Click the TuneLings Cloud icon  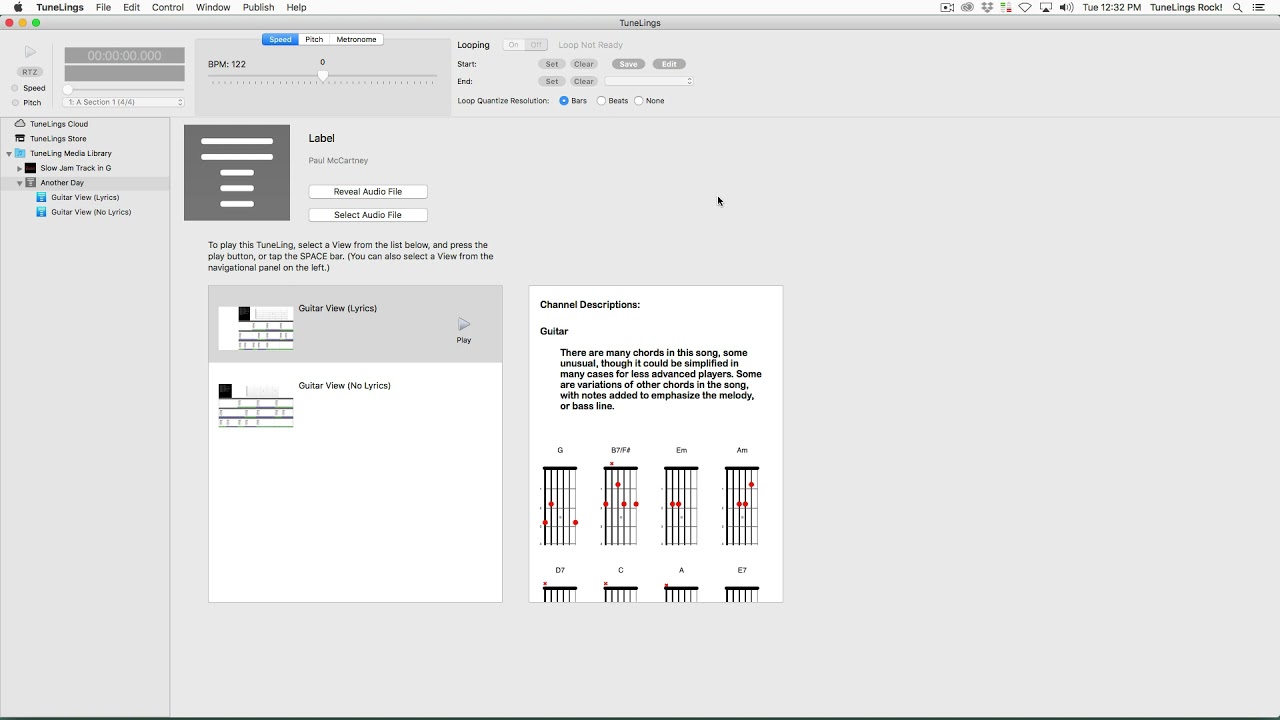pos(20,124)
